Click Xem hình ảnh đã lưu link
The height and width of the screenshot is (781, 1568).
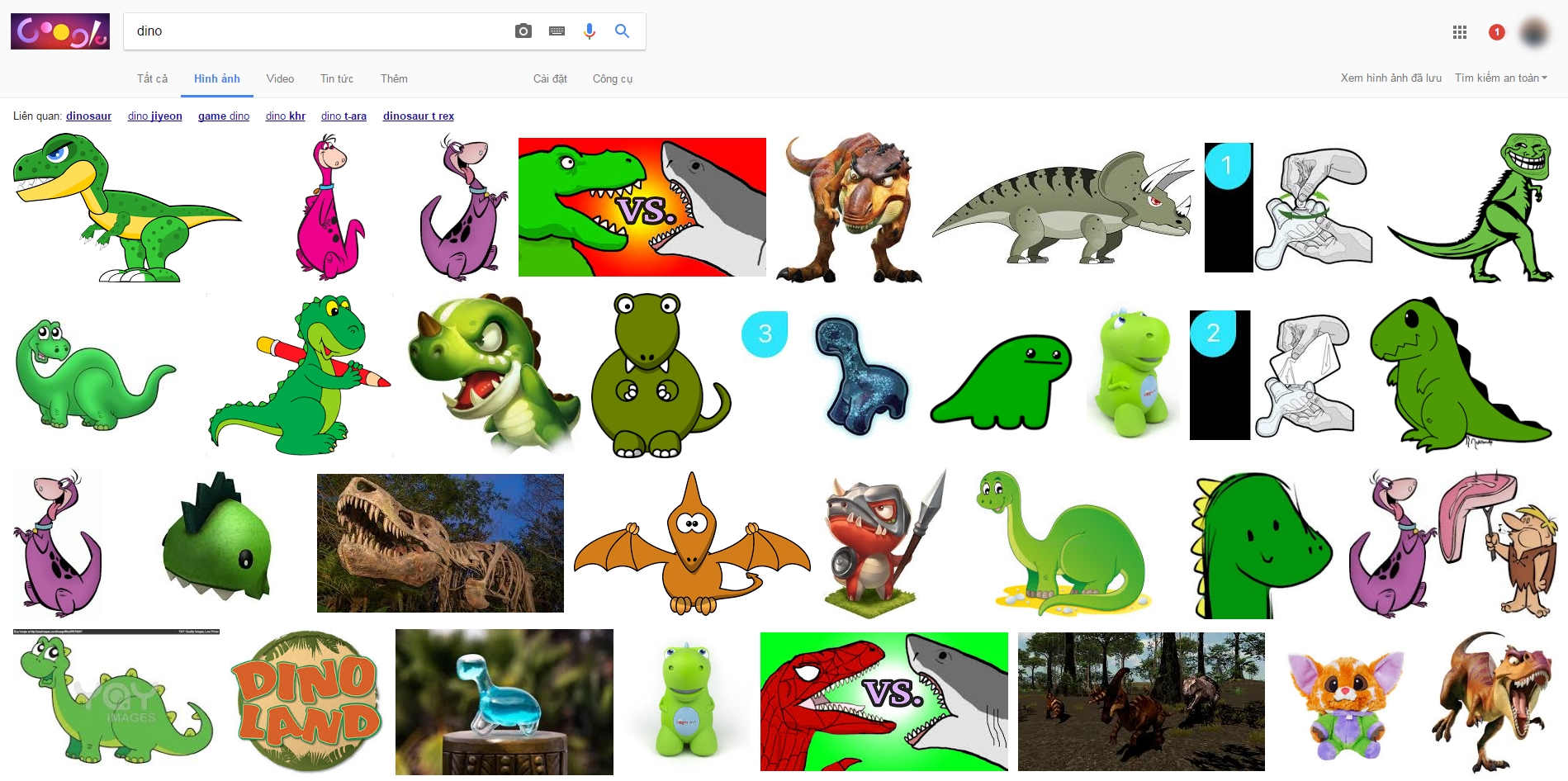coord(1390,78)
